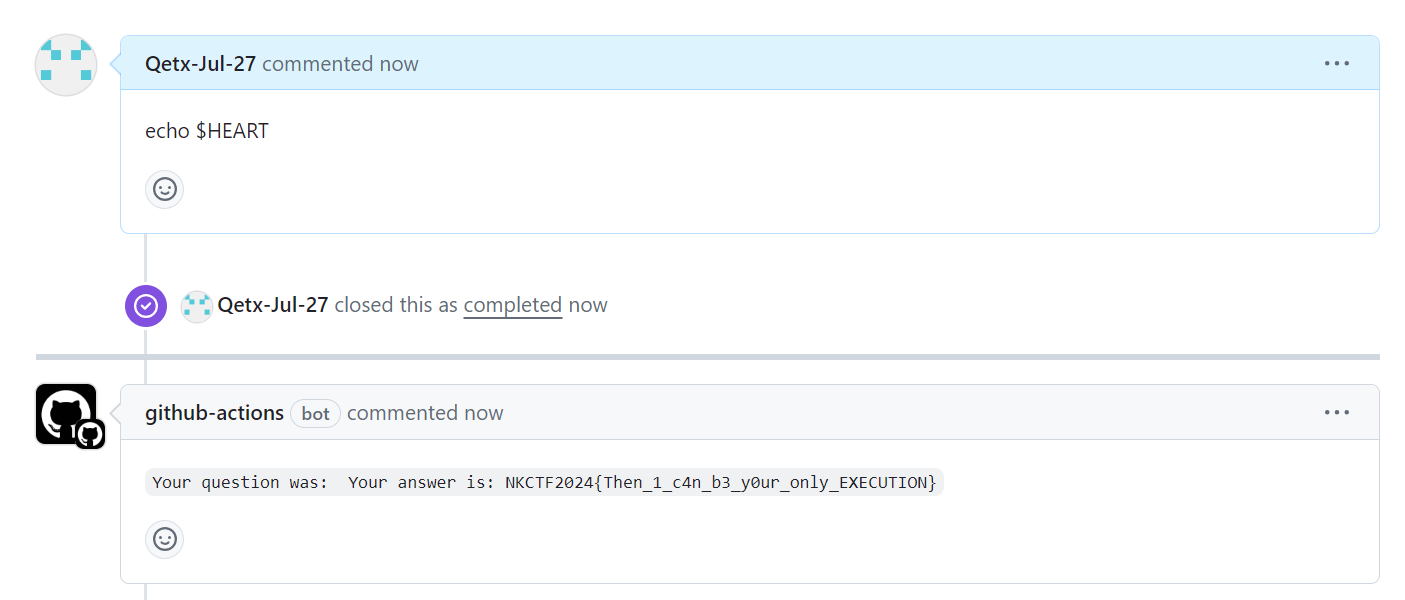Screen dimensions: 1405x600
Task: Click the small GitHub badge on bot avatar
Action: 90,434
